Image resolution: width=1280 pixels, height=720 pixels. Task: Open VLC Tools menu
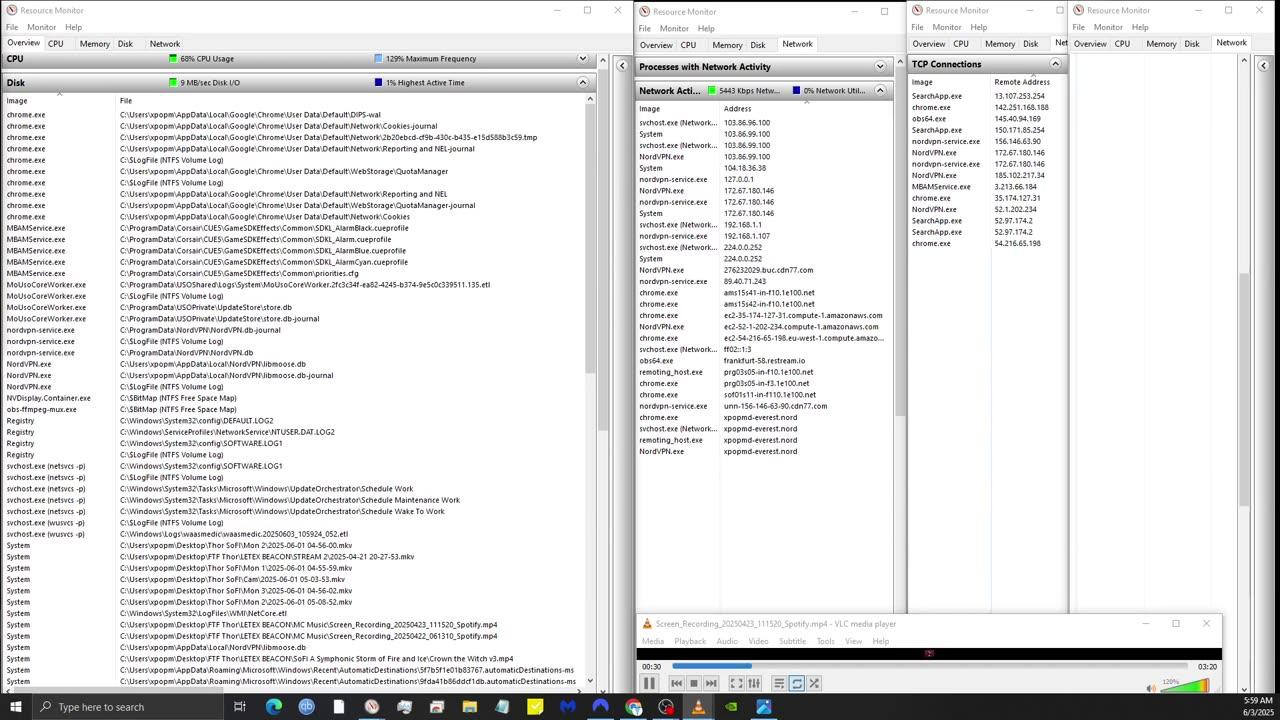click(x=825, y=641)
